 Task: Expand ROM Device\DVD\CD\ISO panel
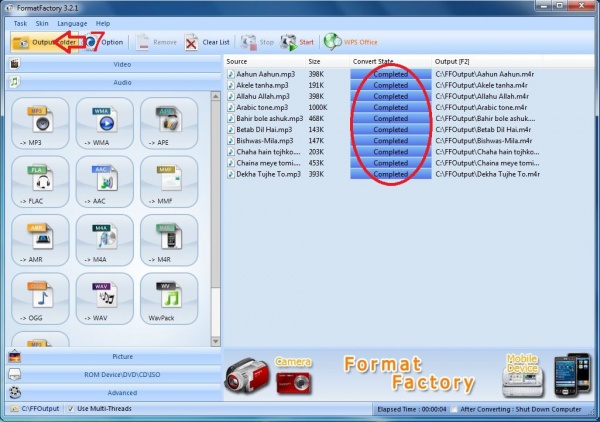(114, 375)
